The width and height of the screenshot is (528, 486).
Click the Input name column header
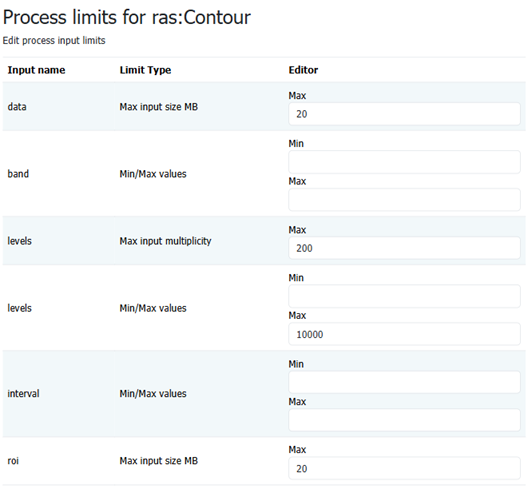click(36, 70)
